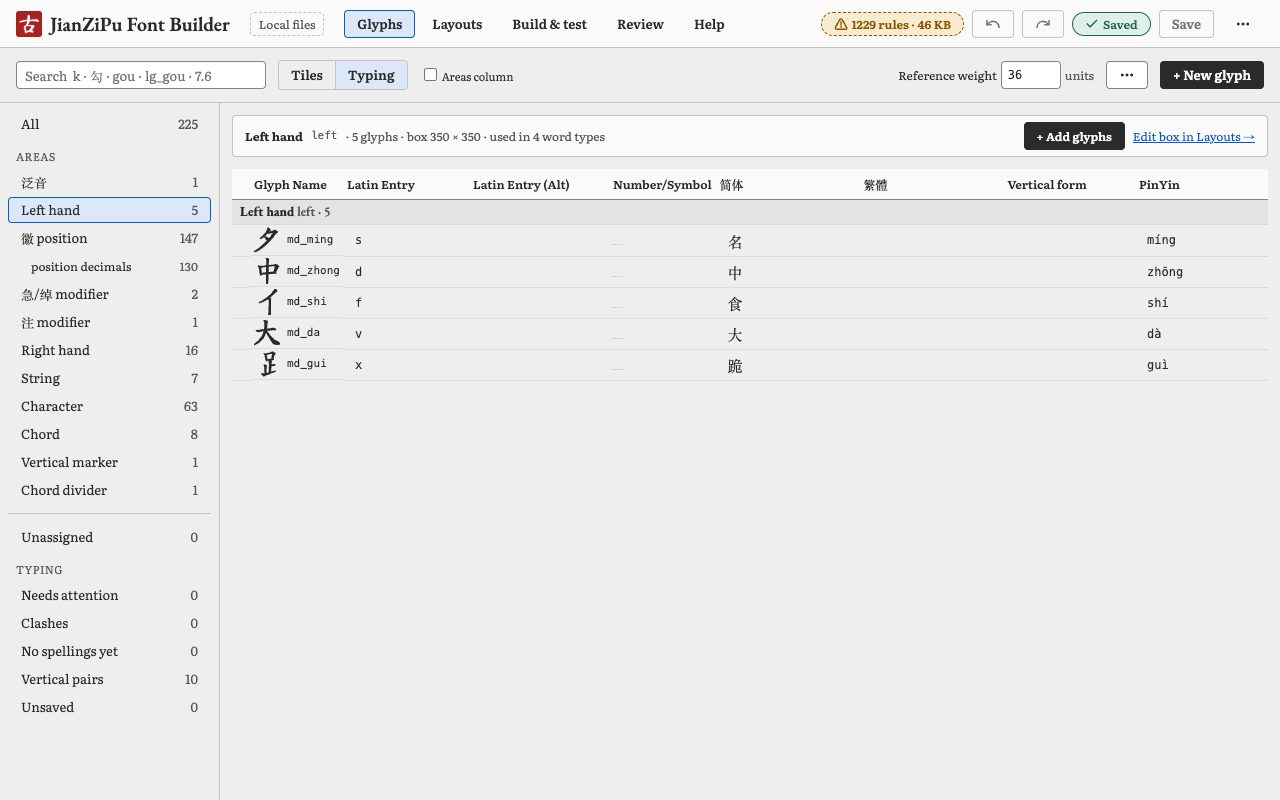Open ellipsis options beside Reference weight
1280x800 pixels.
coord(1127,75)
